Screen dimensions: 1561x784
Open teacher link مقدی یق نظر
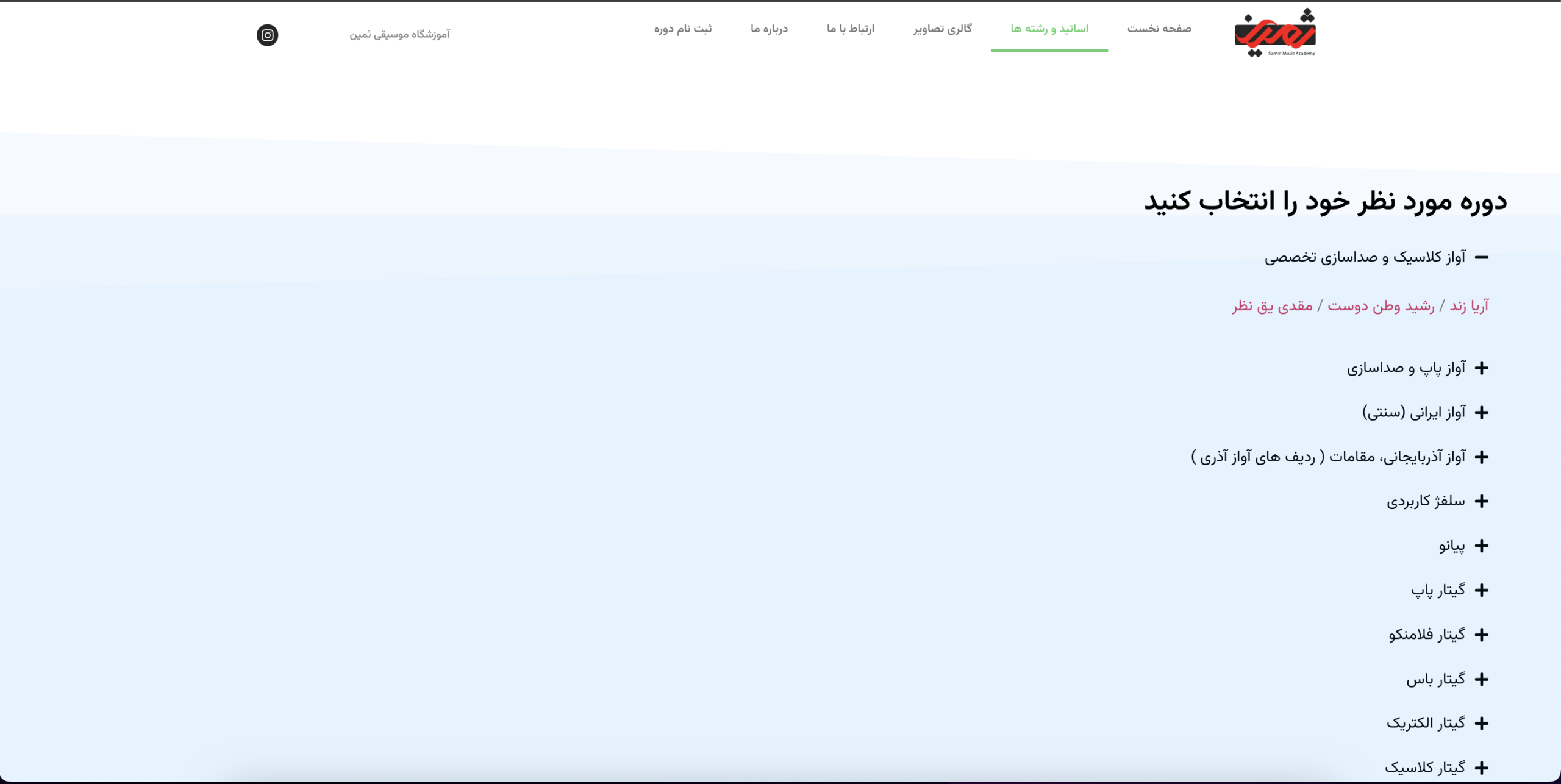1272,306
